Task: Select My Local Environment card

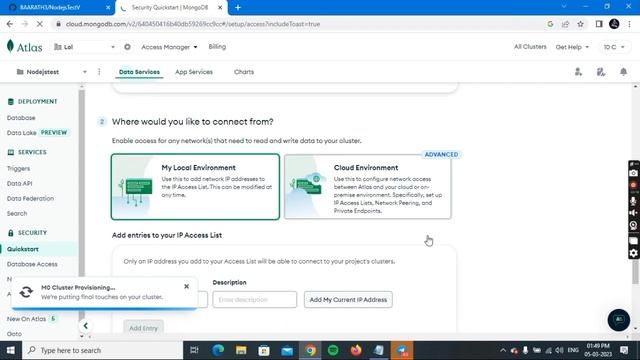Action: (195, 187)
